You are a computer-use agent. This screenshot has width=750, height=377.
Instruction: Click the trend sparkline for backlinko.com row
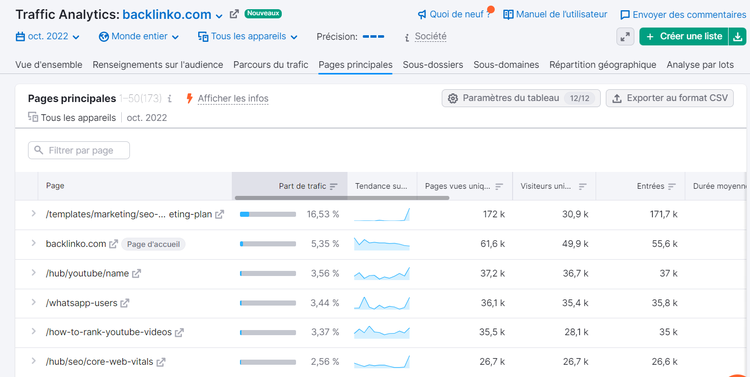(382, 244)
